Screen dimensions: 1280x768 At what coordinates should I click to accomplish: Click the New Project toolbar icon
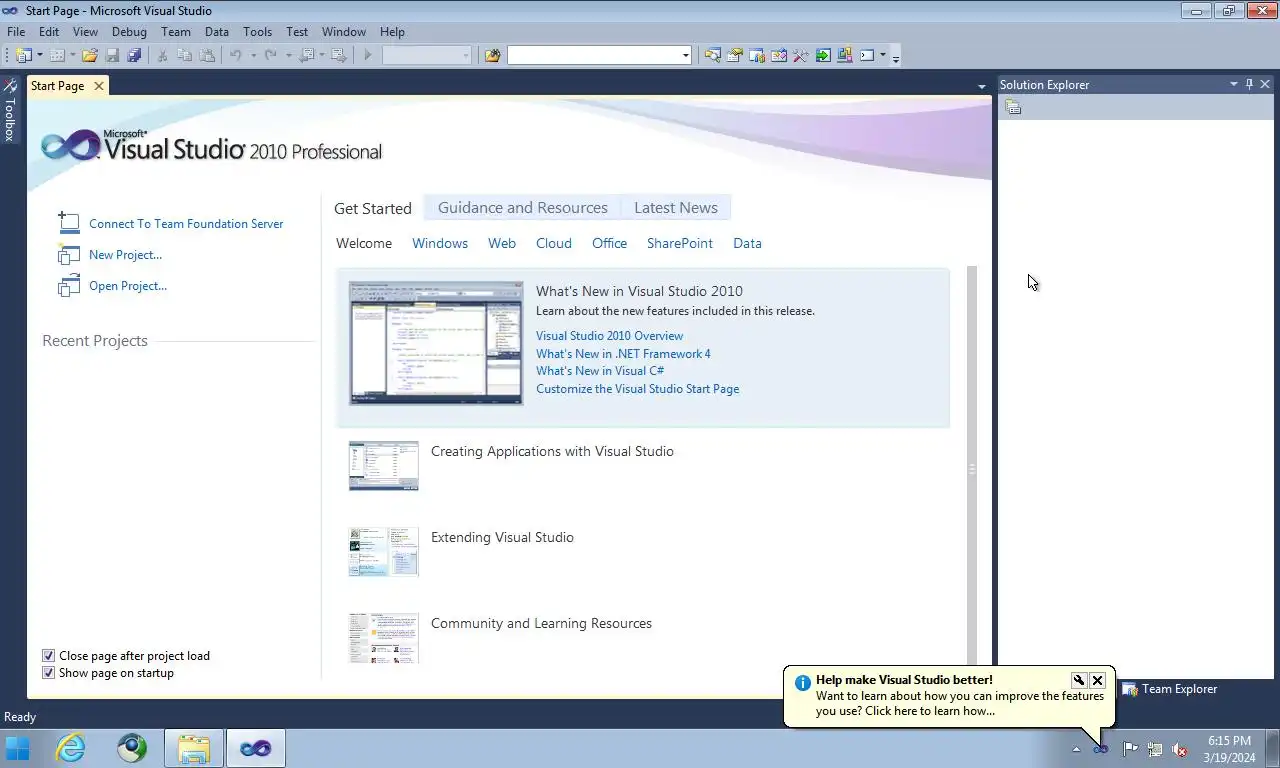(22, 56)
